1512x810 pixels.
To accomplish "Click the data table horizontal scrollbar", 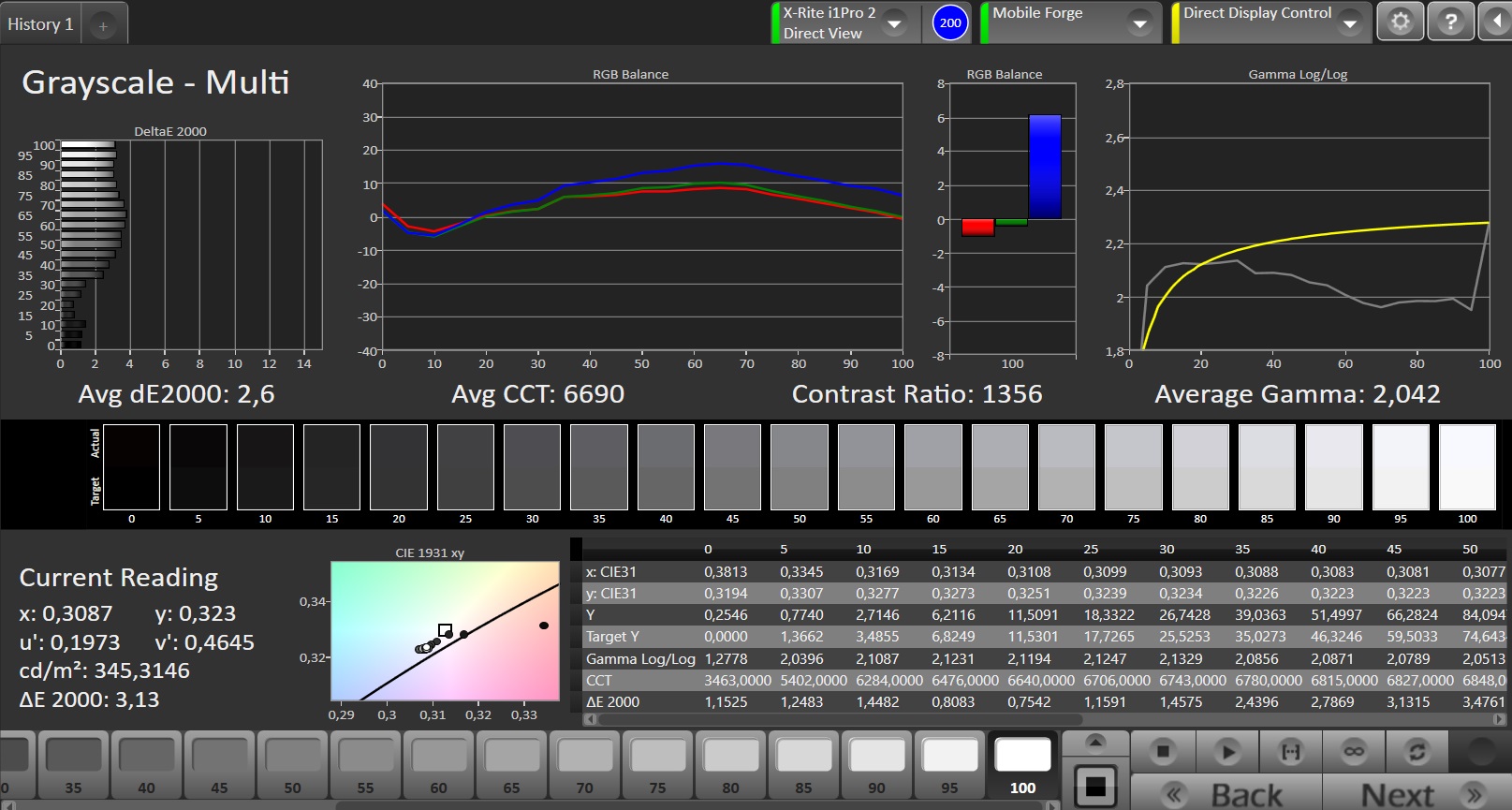I will [1045, 719].
